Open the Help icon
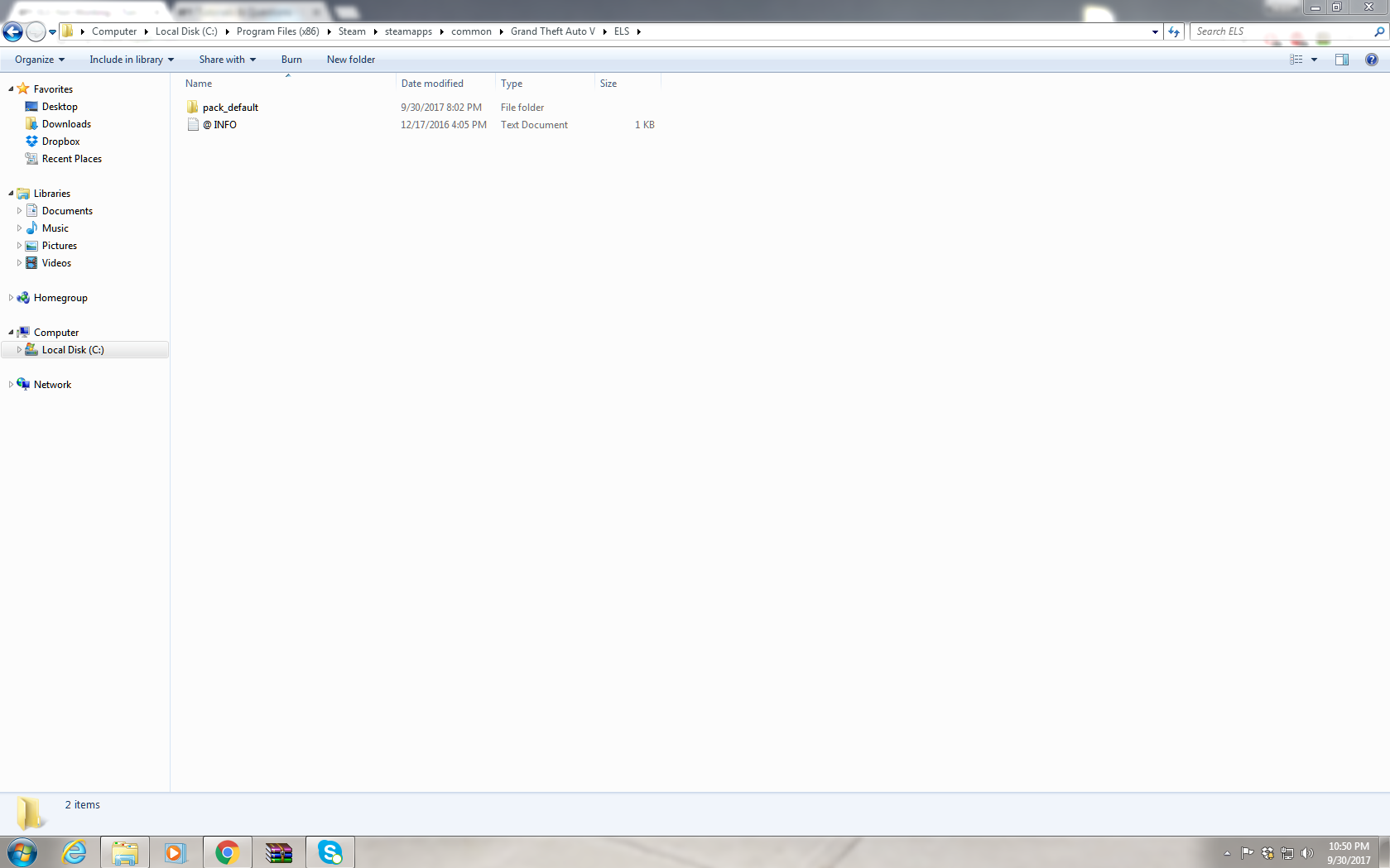This screenshot has height=868, width=1390. pos(1372,60)
